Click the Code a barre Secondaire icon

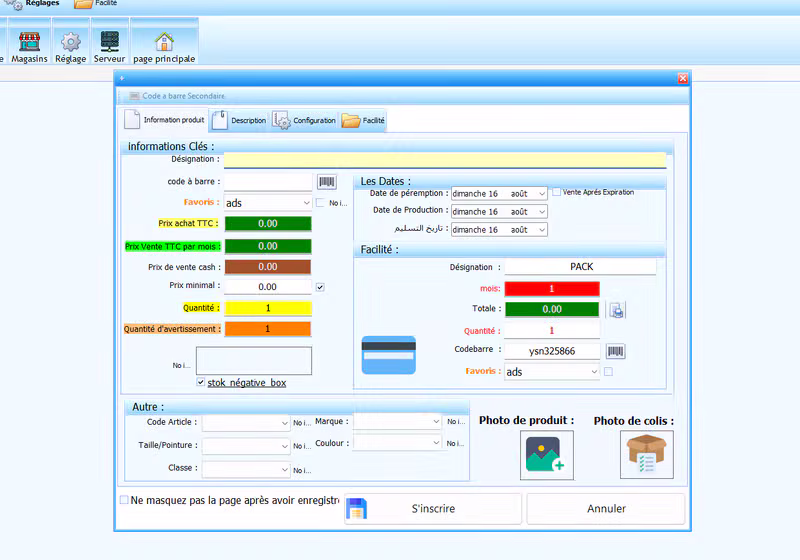(x=134, y=96)
